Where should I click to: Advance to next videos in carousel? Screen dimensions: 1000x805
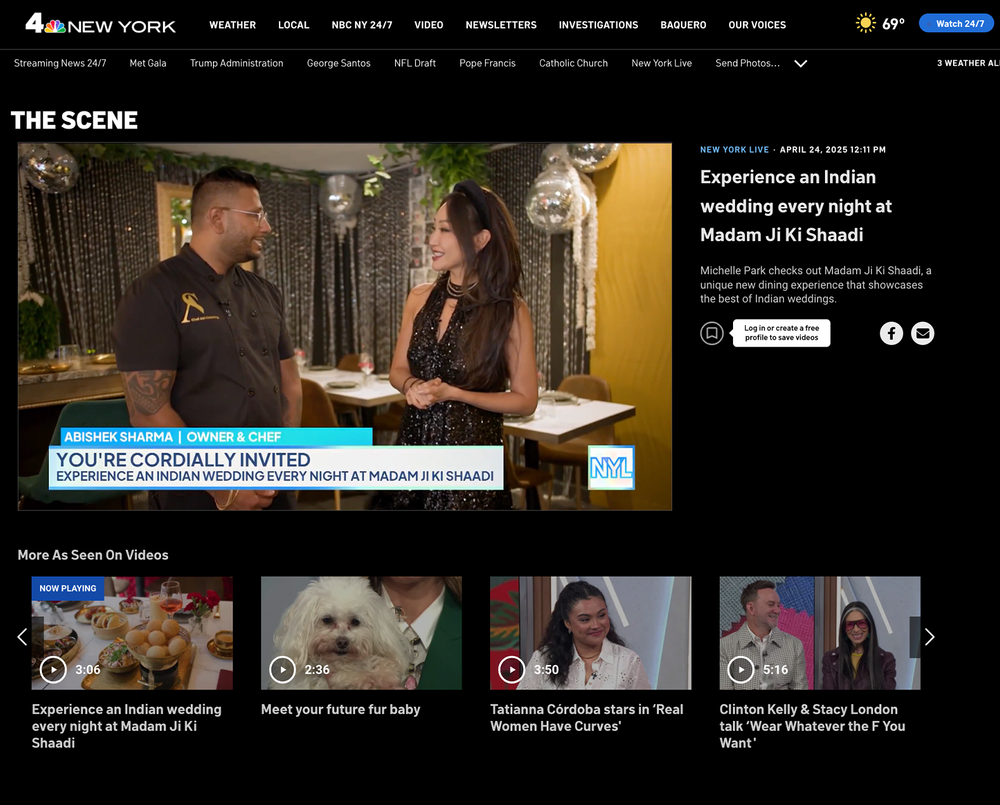[929, 637]
